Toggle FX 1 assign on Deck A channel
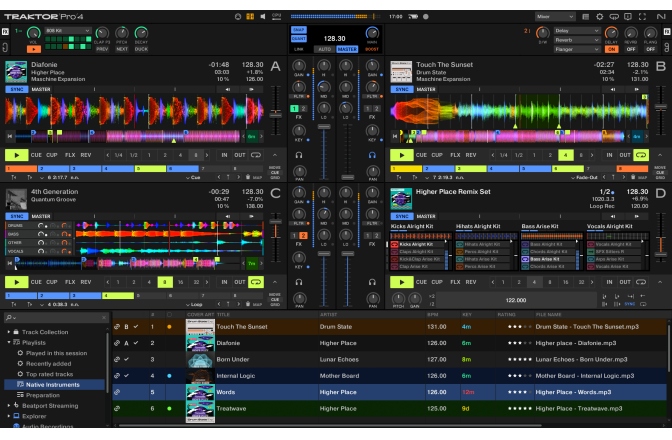672x440 pixels. tap(294, 109)
